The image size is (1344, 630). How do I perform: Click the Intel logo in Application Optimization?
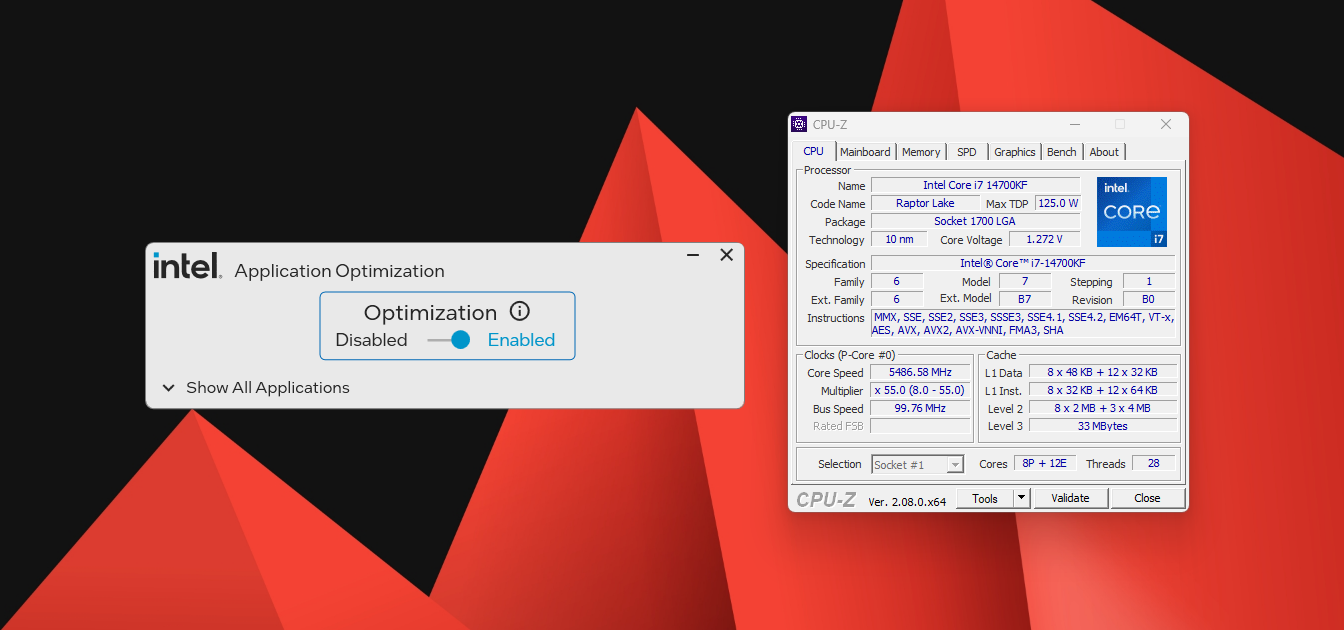187,266
